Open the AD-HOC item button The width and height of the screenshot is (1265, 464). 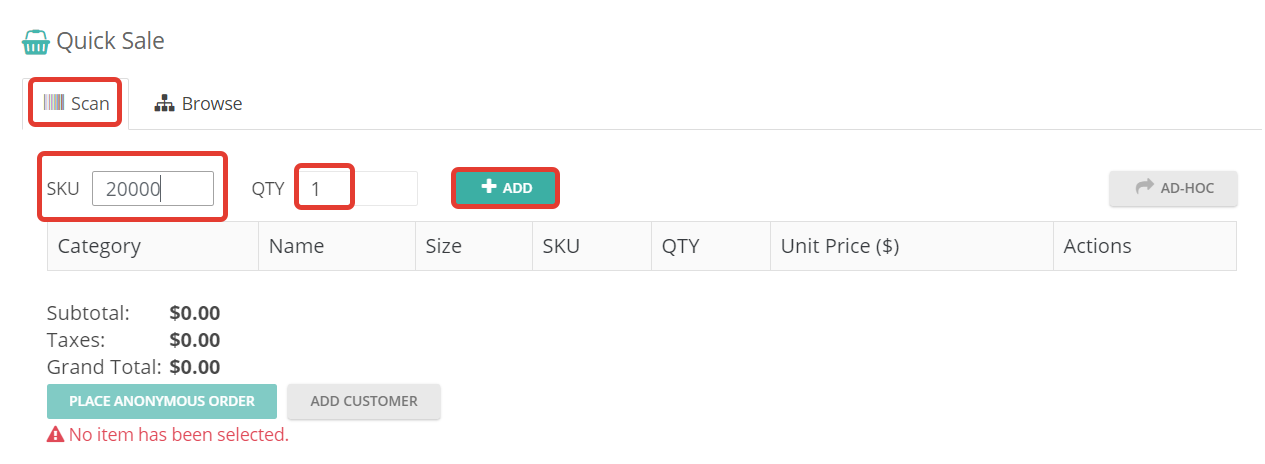tap(1173, 188)
